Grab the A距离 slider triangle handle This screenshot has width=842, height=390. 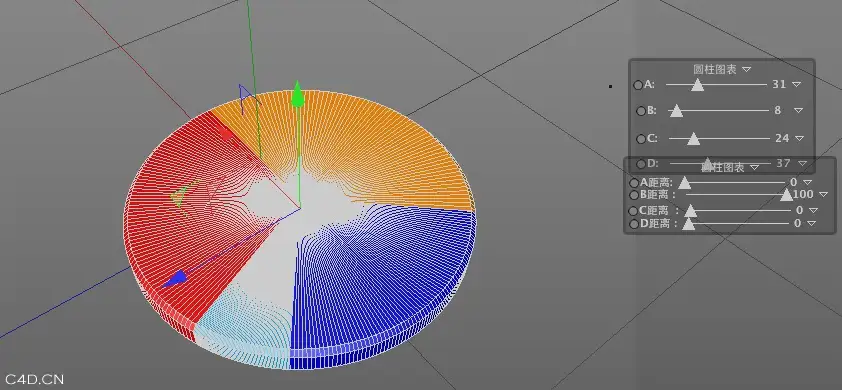click(x=684, y=183)
